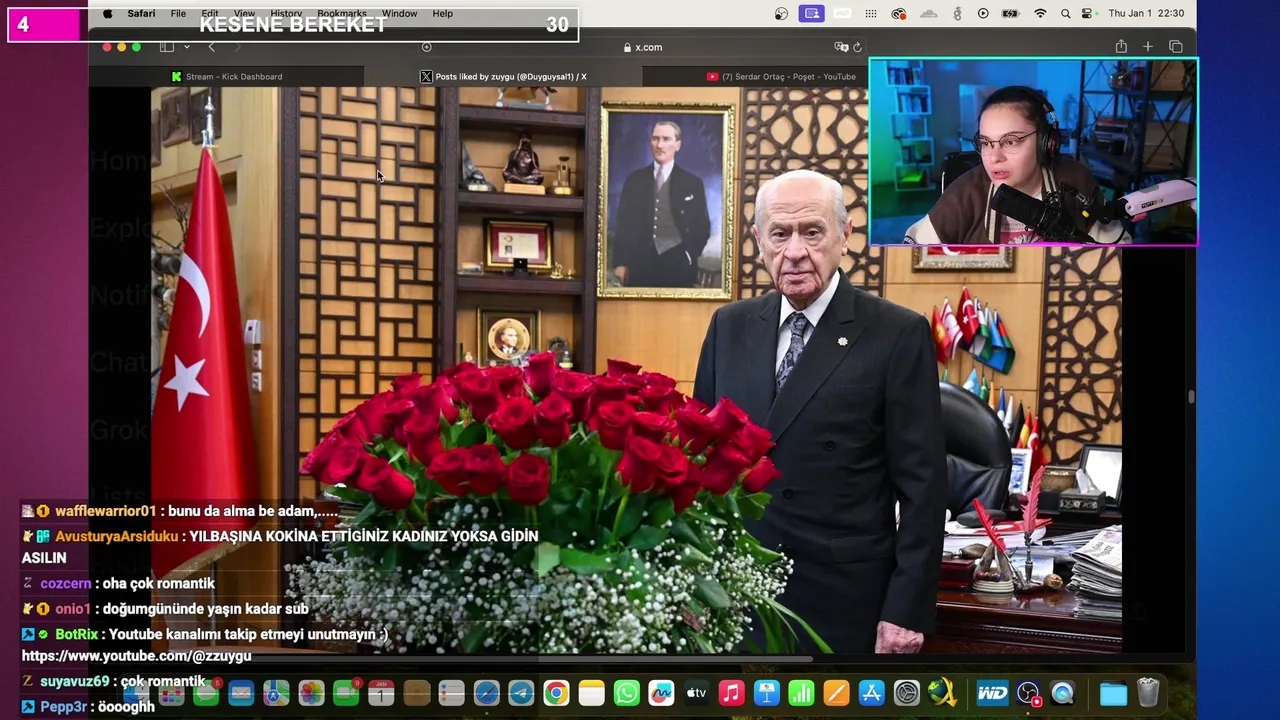Open the Notes app in Dock
This screenshot has width=1280, height=720.
592,693
